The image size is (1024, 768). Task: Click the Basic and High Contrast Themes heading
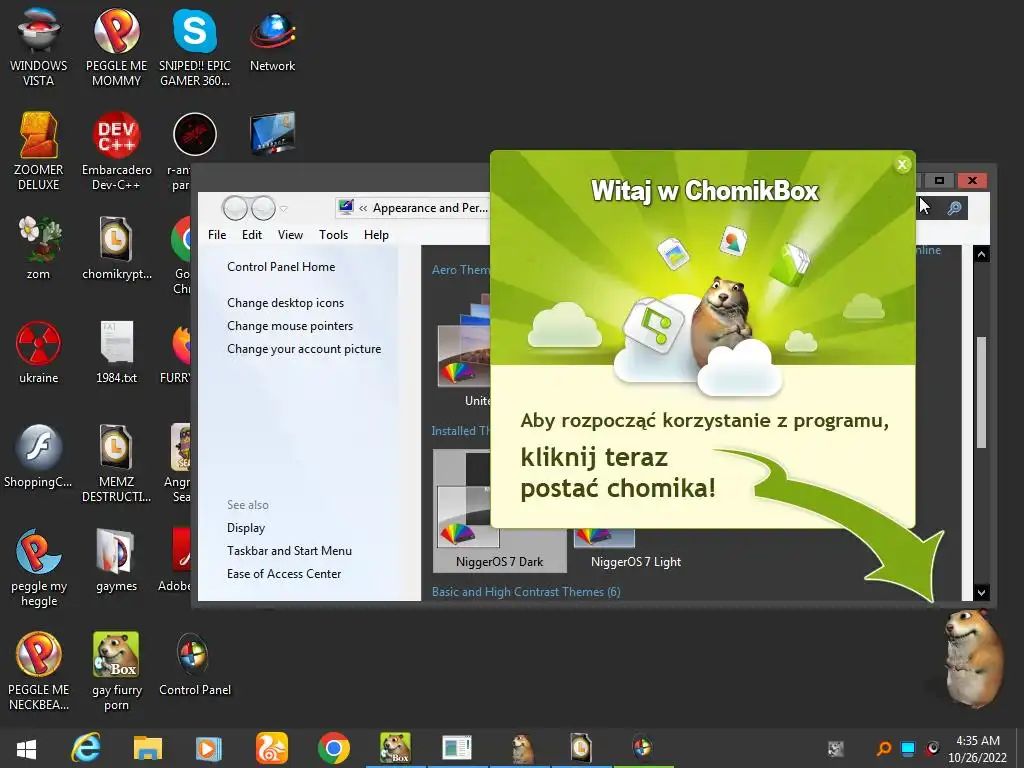pyautogui.click(x=526, y=592)
